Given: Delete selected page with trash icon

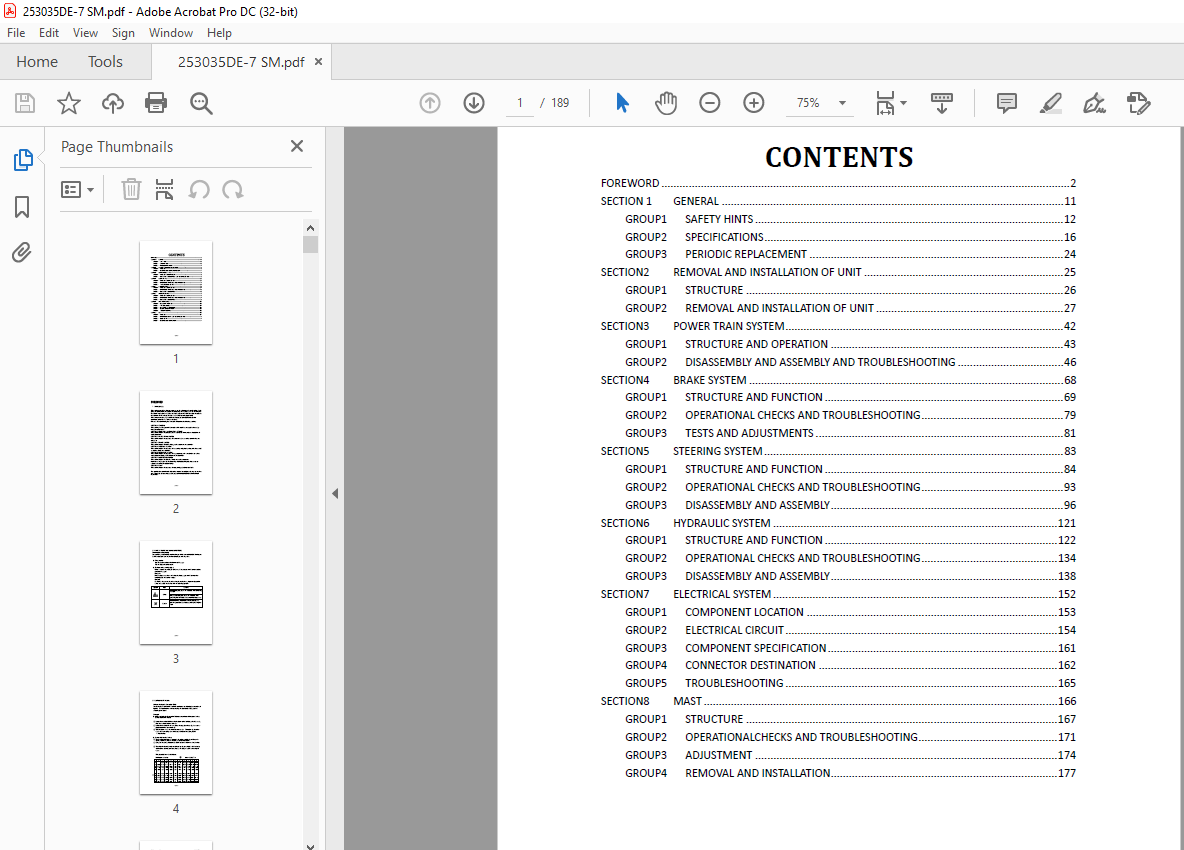Looking at the screenshot, I should click(x=131, y=189).
